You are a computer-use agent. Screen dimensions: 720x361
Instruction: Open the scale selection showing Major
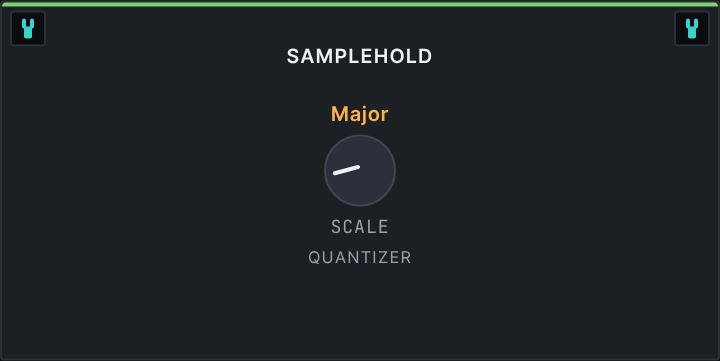click(360, 114)
